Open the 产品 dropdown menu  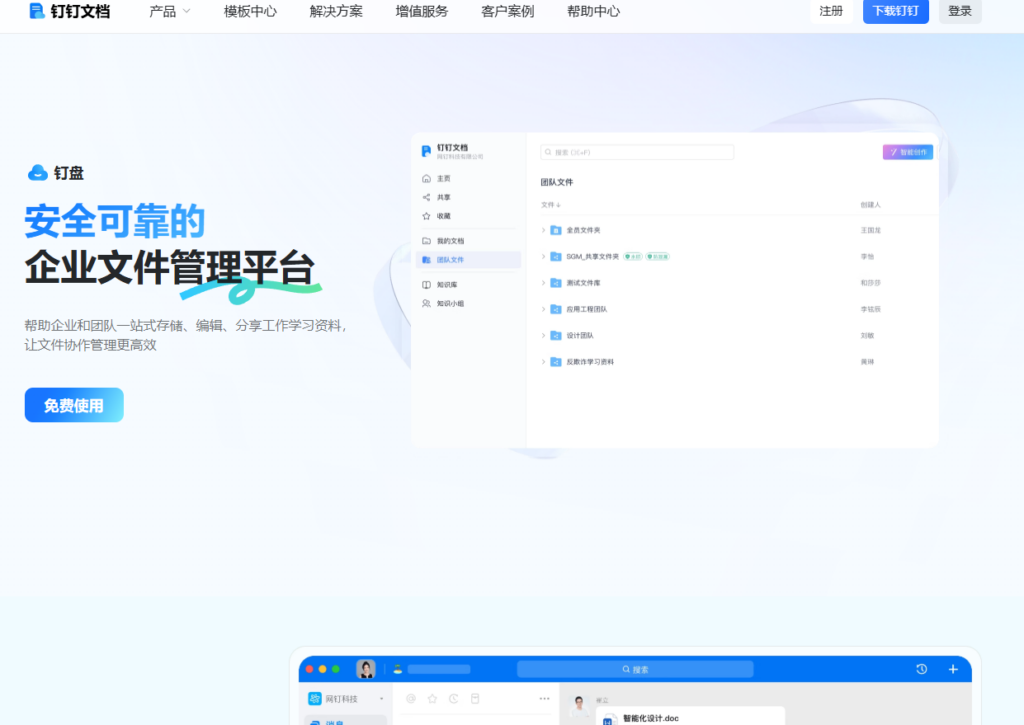tap(169, 12)
